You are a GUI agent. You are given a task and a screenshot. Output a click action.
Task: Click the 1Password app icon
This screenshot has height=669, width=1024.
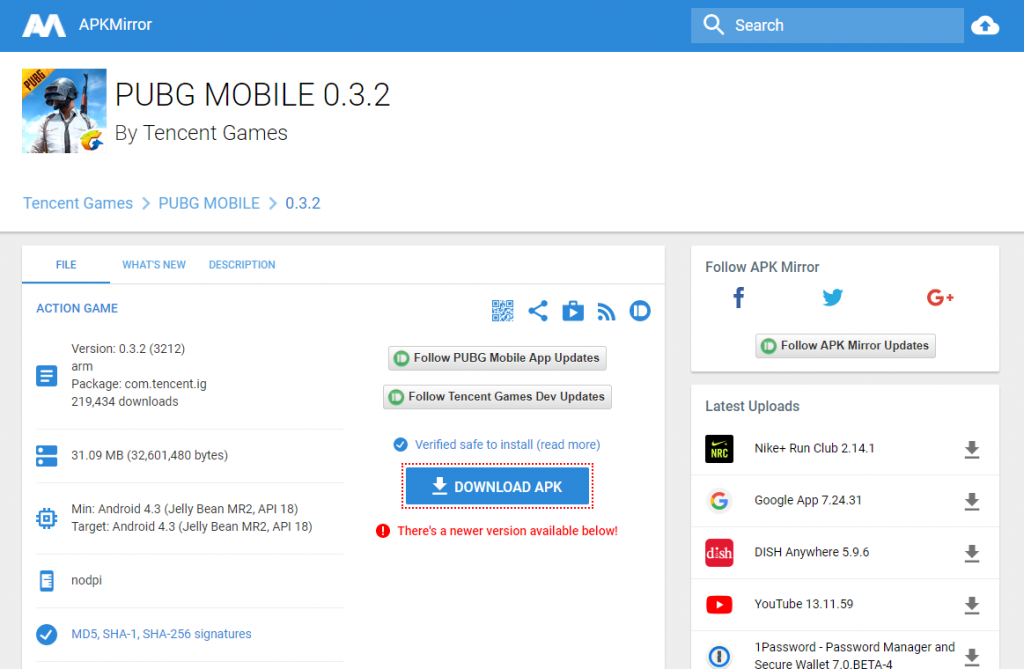click(719, 656)
